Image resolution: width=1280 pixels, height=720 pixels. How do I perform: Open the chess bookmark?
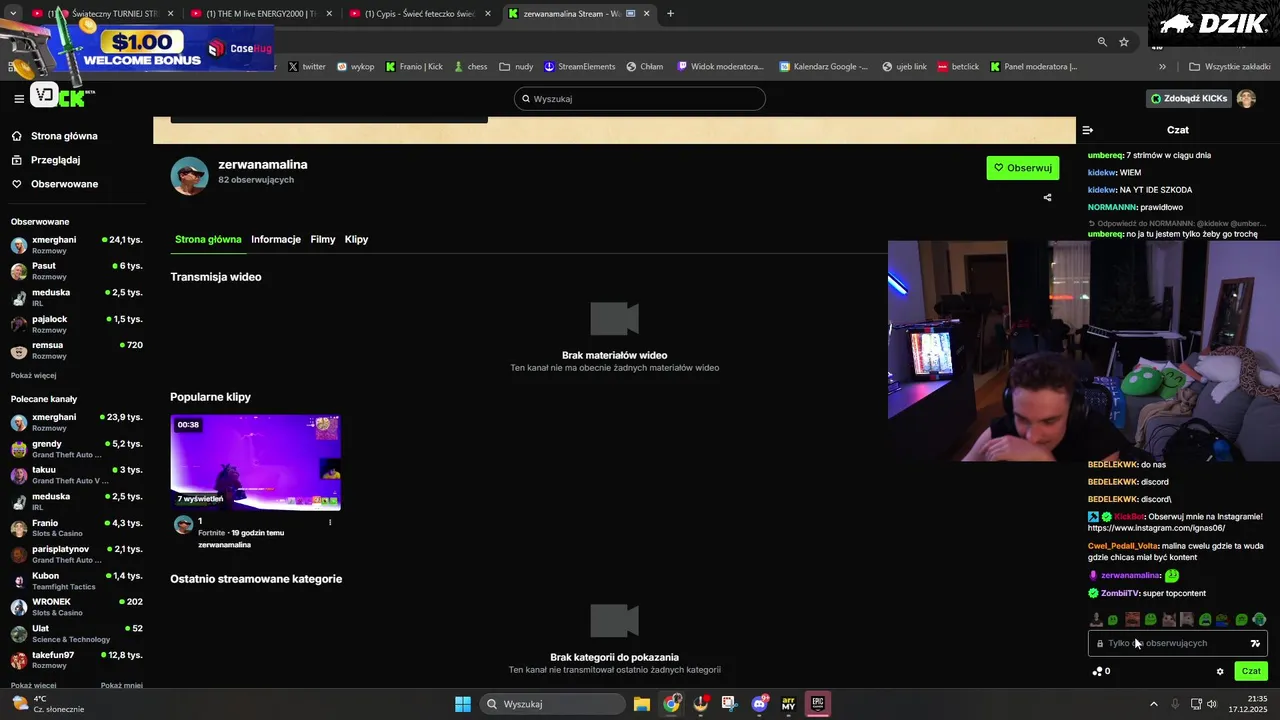pos(470,67)
